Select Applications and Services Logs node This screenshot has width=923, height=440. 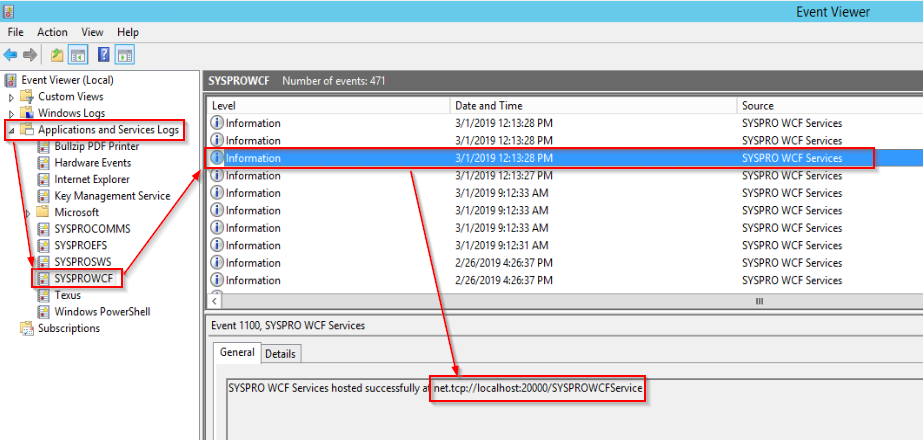(109, 130)
